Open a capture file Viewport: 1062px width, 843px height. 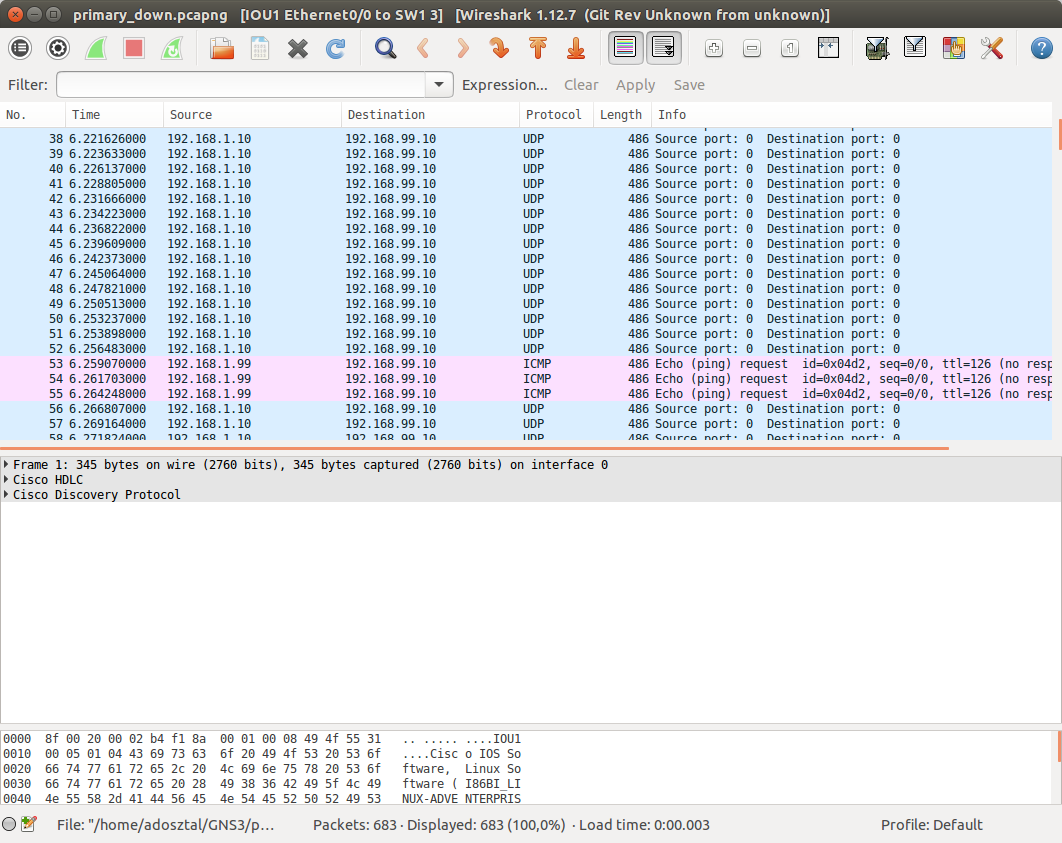point(221,48)
